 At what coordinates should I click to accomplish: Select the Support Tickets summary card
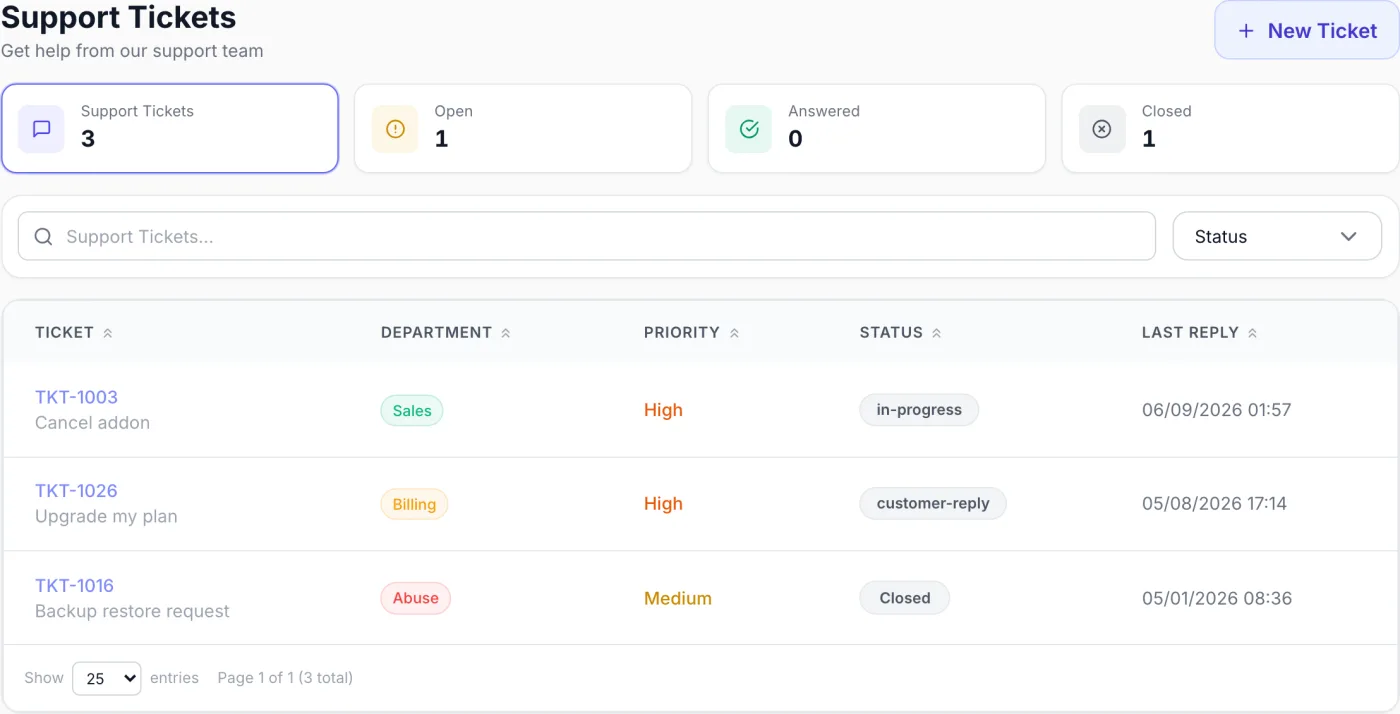(x=170, y=128)
